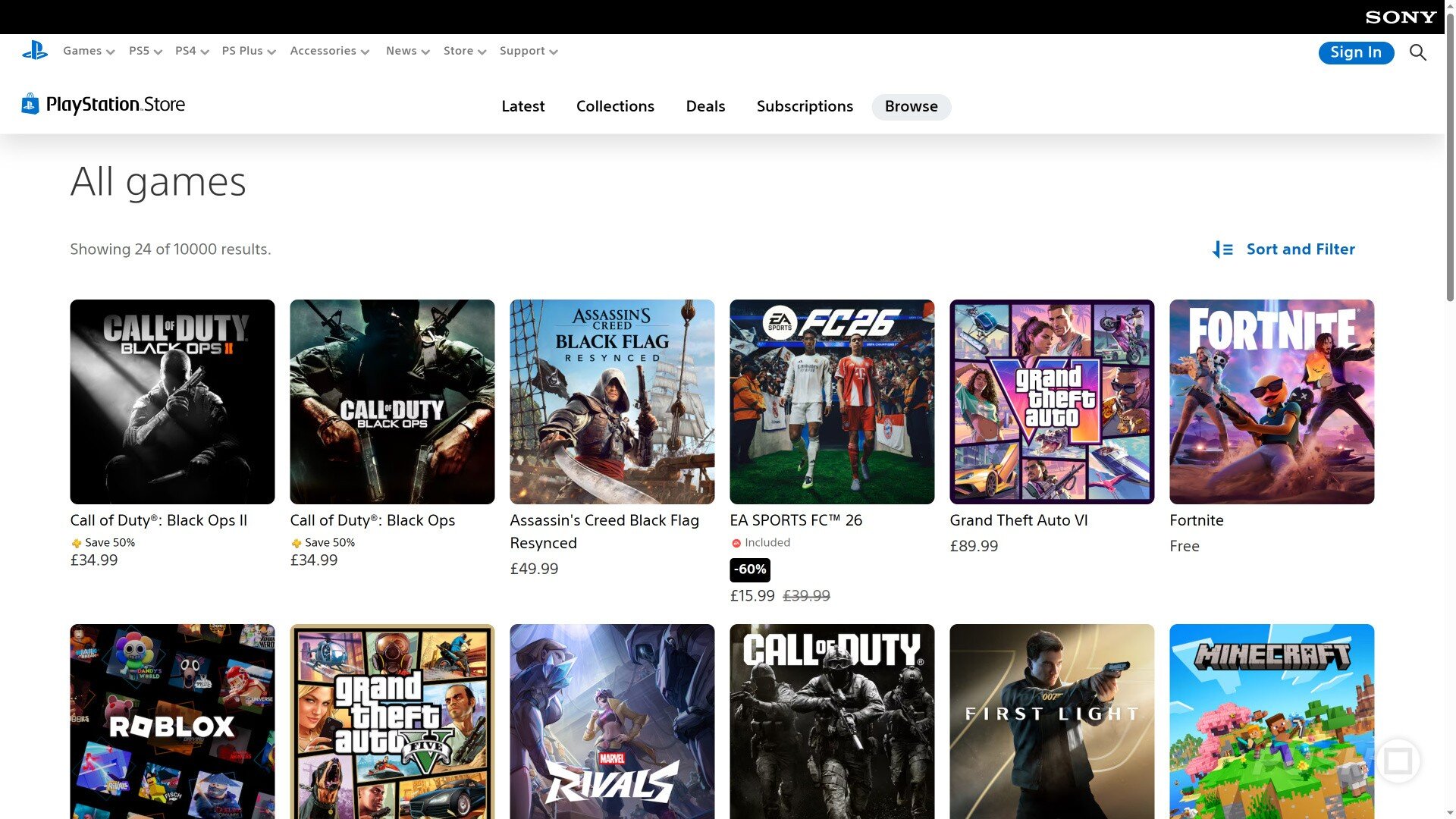Open the Grand Theft Auto V thumbnail
This screenshot has width=1456, height=819.
click(392, 721)
